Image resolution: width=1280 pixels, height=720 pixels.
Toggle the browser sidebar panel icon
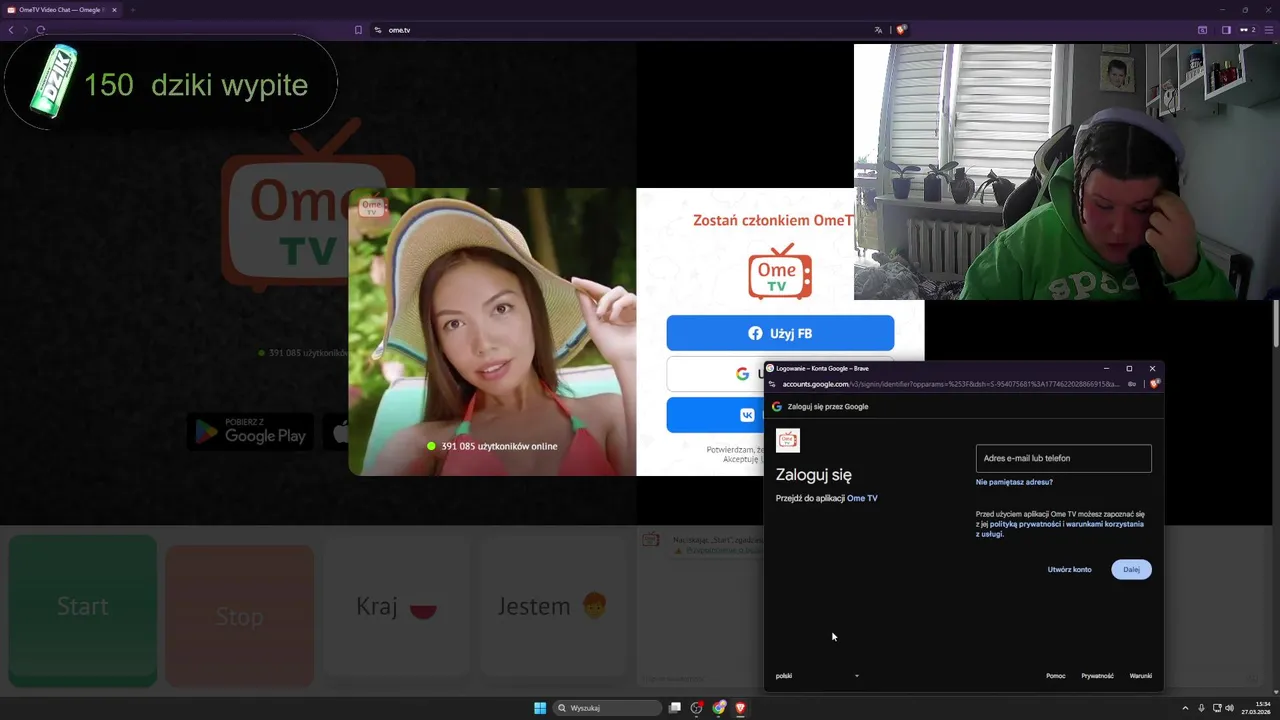coord(1226,30)
